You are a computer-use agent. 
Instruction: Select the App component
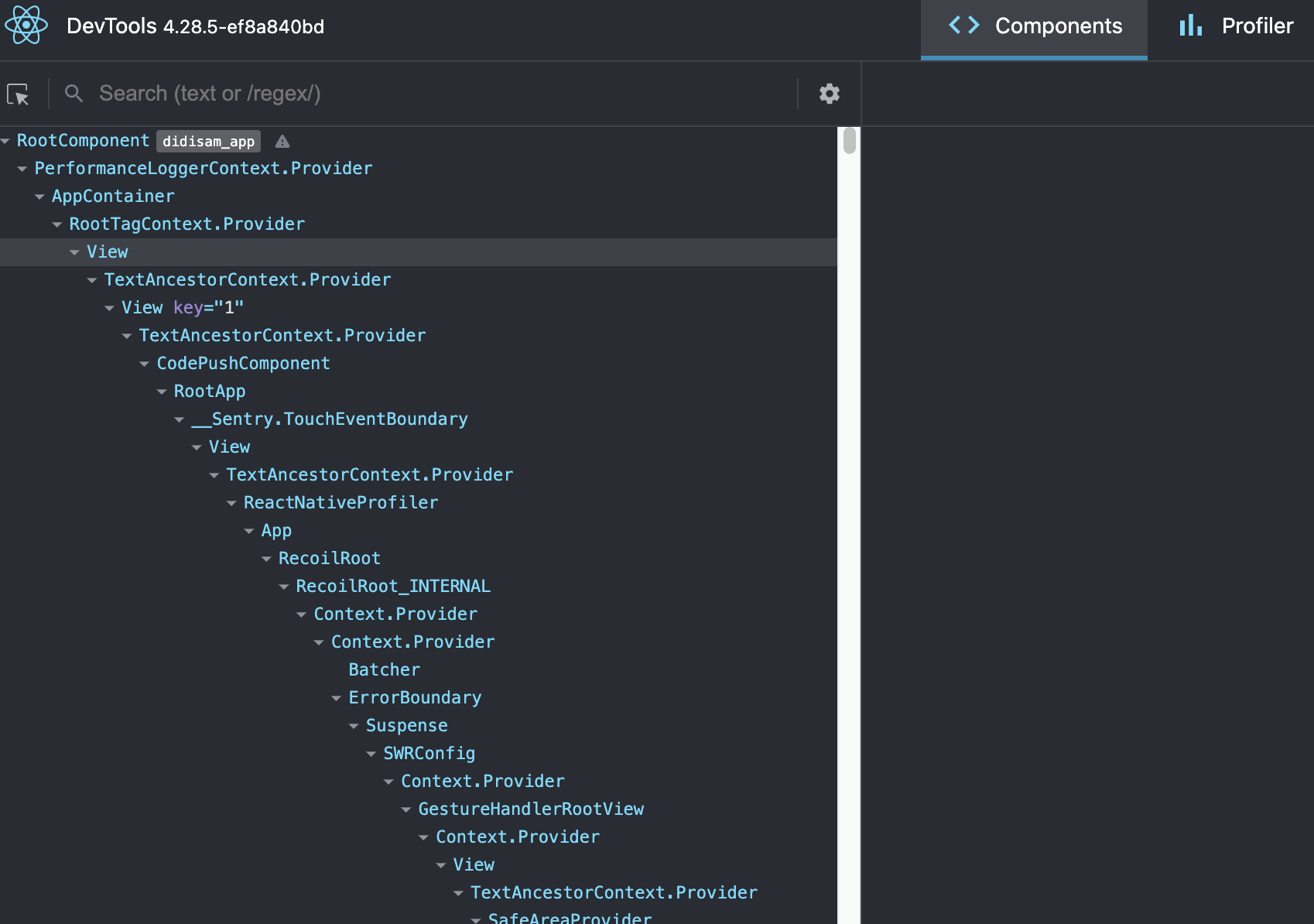[x=276, y=531]
